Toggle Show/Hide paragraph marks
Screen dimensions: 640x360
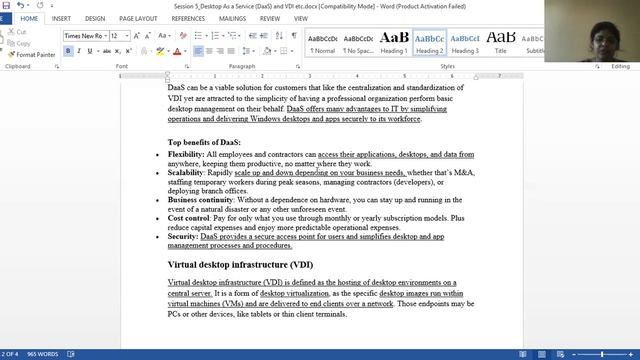294,36
